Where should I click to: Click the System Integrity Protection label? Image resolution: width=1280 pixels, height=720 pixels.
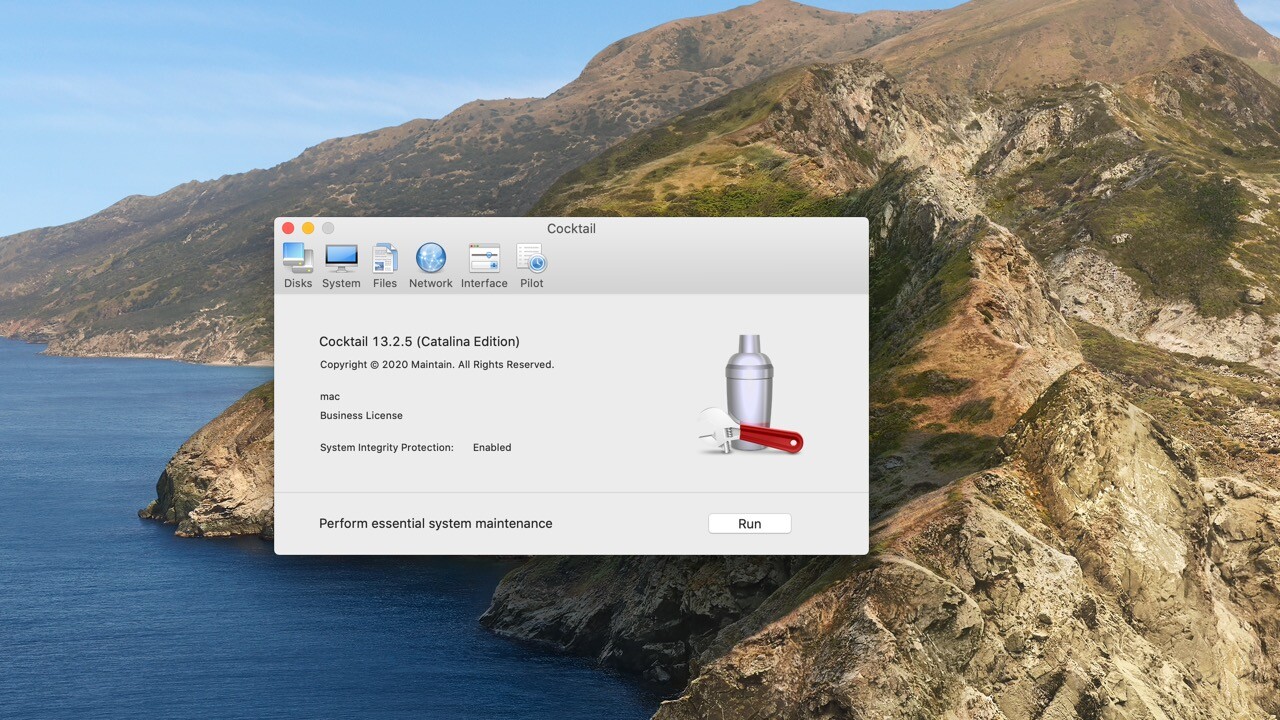(387, 448)
